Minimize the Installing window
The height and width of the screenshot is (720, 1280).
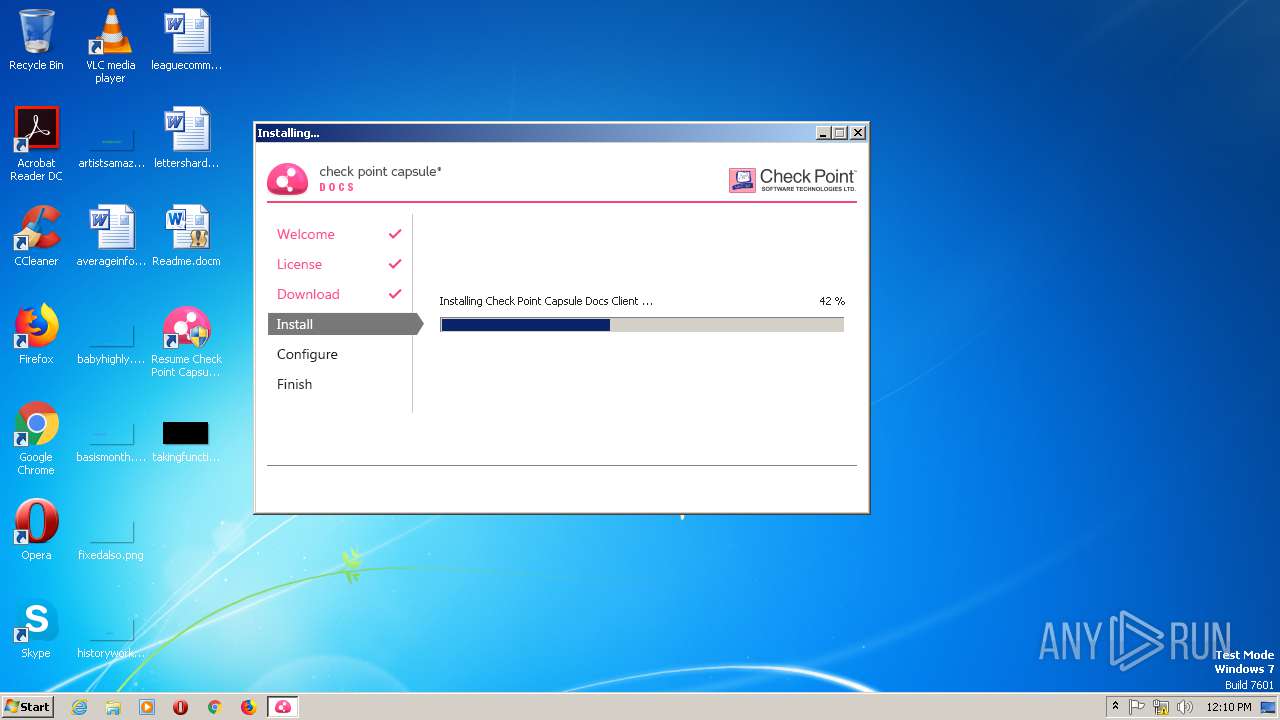[x=823, y=132]
